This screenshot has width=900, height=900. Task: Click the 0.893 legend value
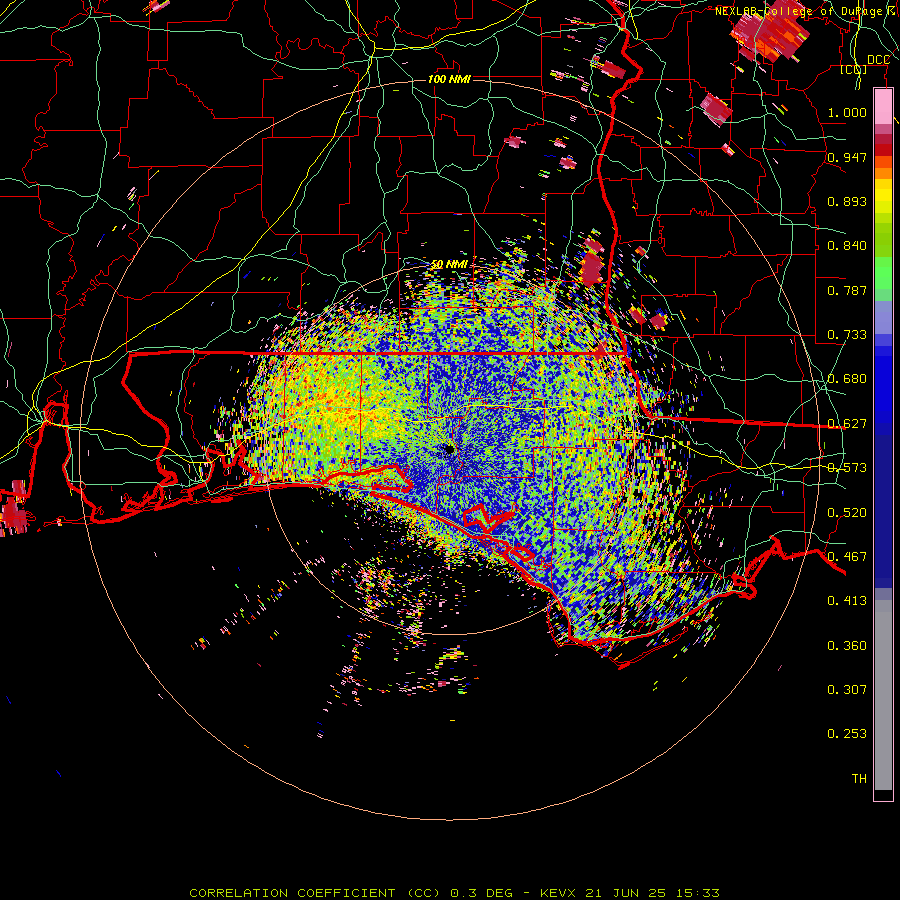point(847,201)
